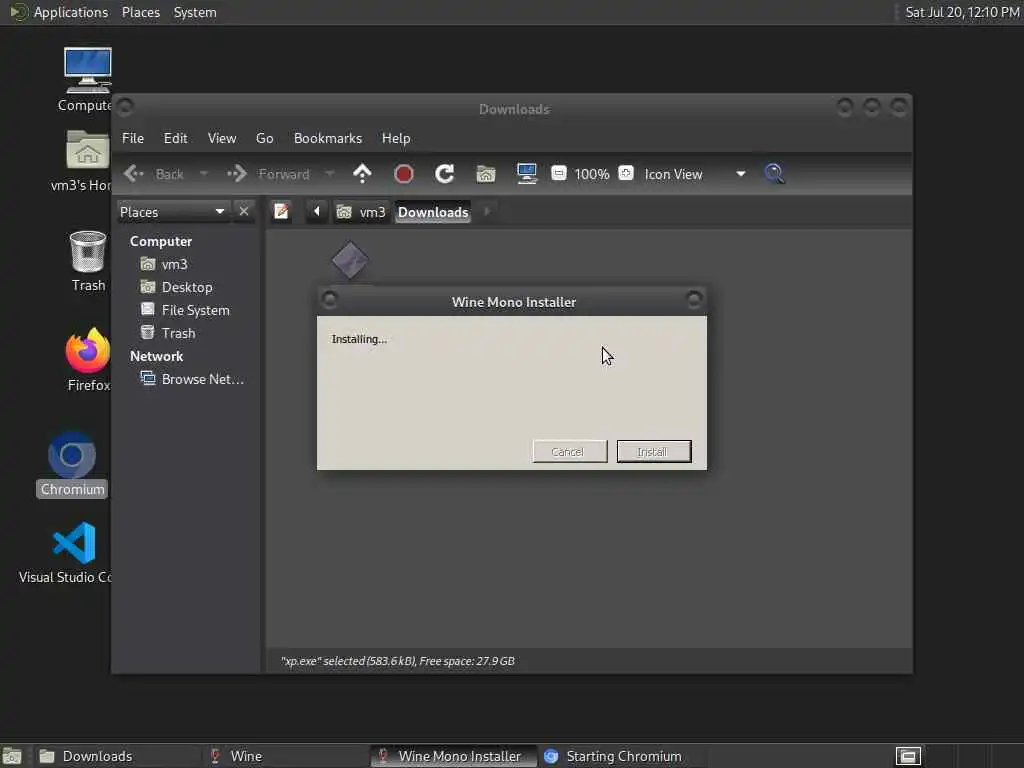The height and width of the screenshot is (768, 1024).
Task: Select the Chromium desktop icon
Action: point(72,464)
